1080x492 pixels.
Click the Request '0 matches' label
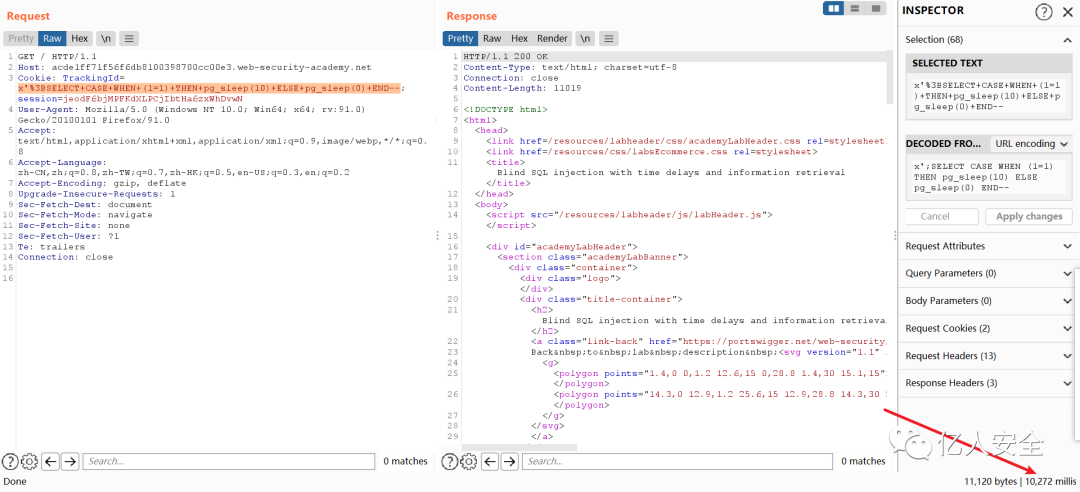[405, 461]
